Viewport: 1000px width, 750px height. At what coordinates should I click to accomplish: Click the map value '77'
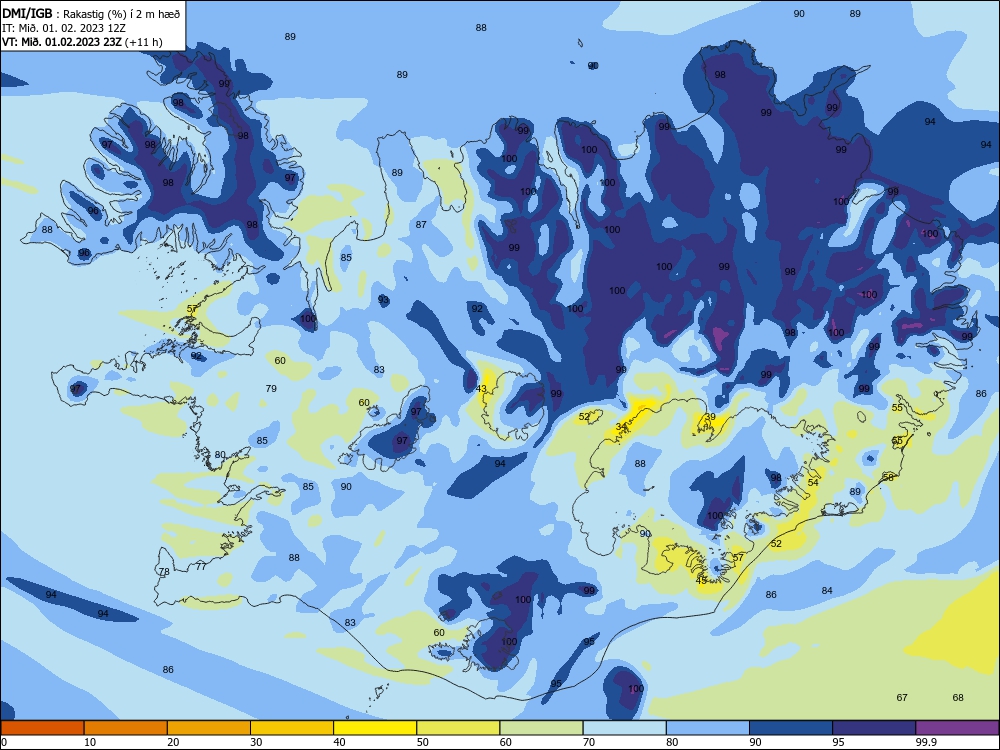point(201,566)
